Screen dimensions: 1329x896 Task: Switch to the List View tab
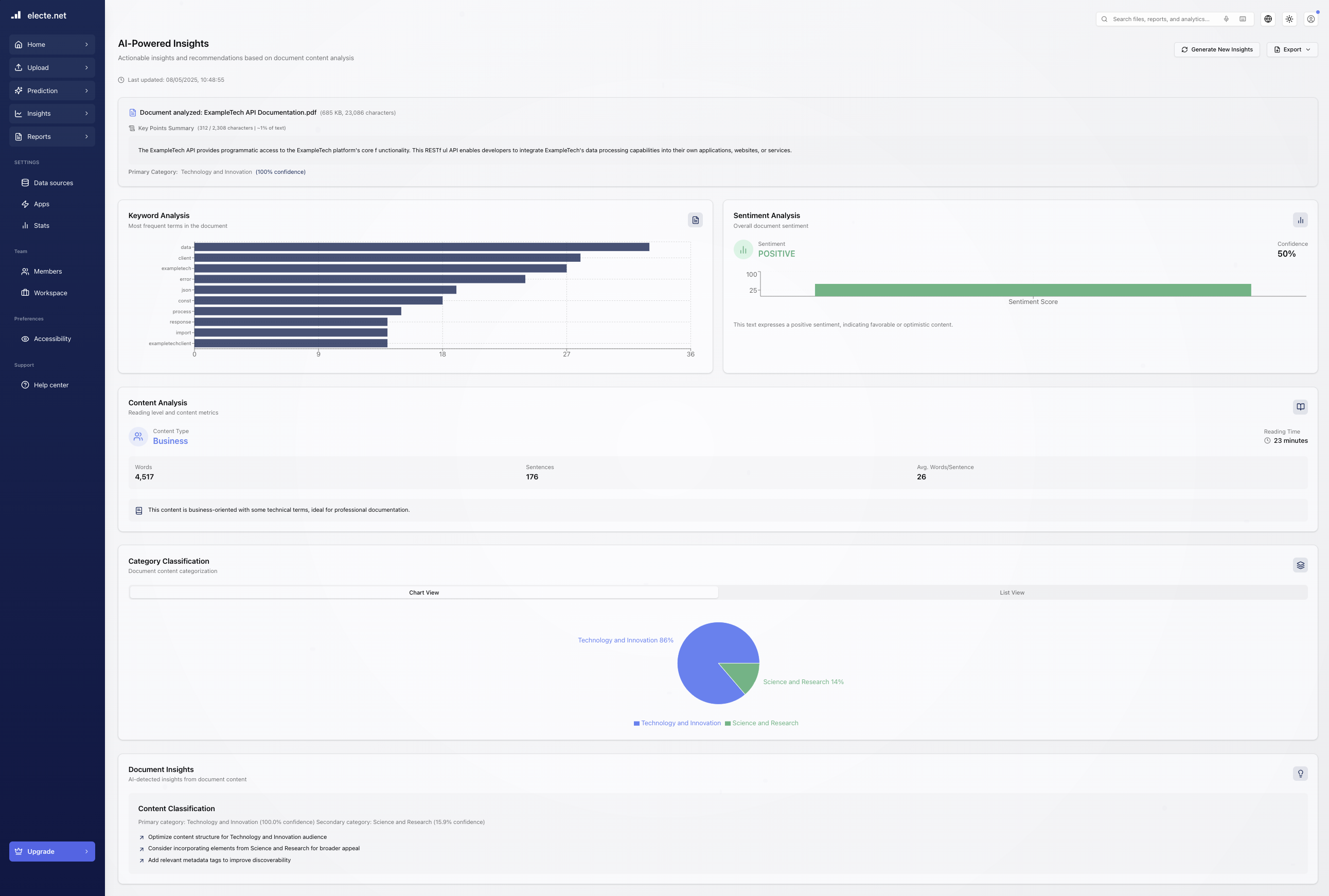tap(1012, 593)
